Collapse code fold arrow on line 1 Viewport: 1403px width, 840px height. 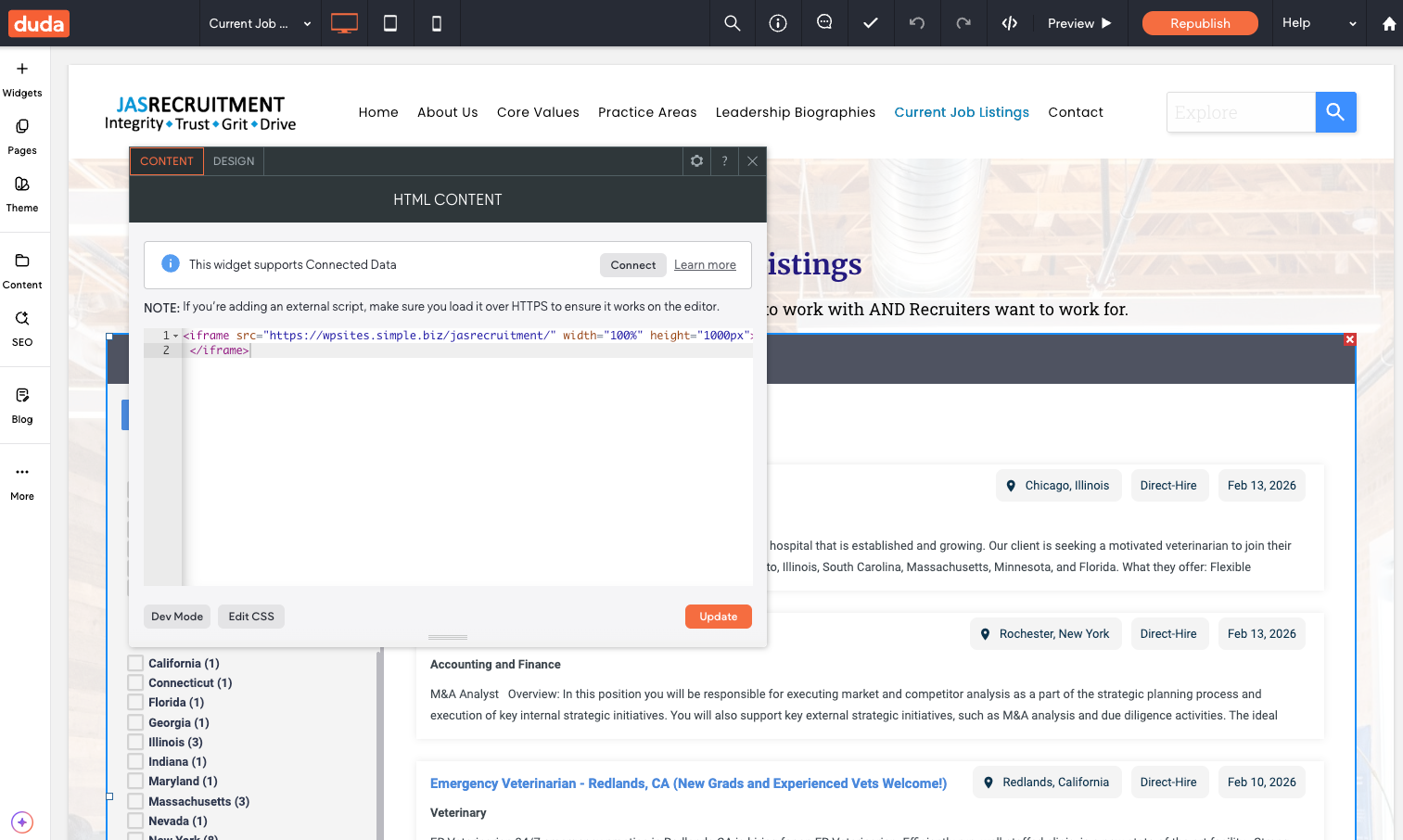pos(175,336)
